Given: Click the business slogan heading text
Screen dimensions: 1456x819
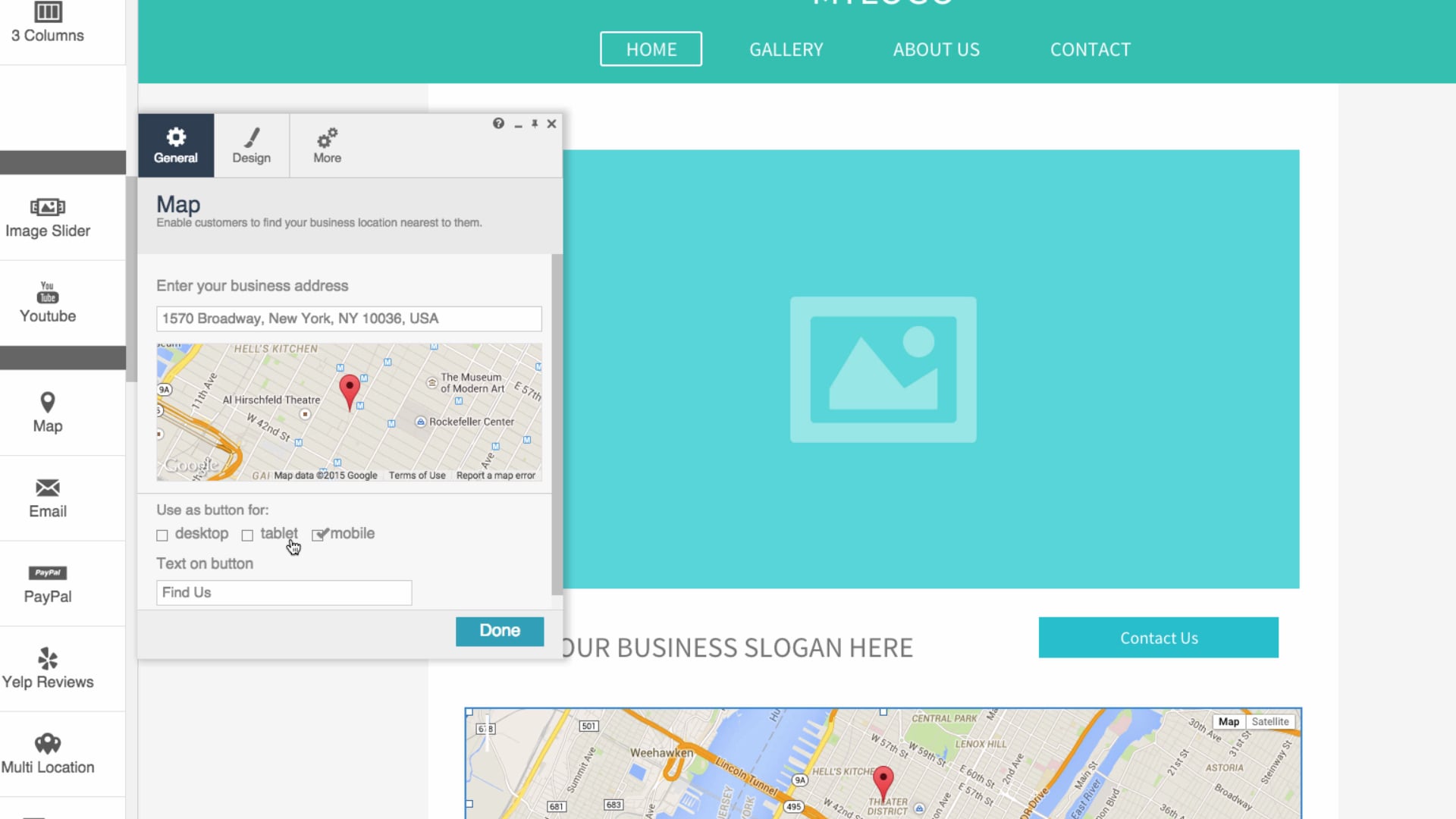Looking at the screenshot, I should tap(738, 648).
